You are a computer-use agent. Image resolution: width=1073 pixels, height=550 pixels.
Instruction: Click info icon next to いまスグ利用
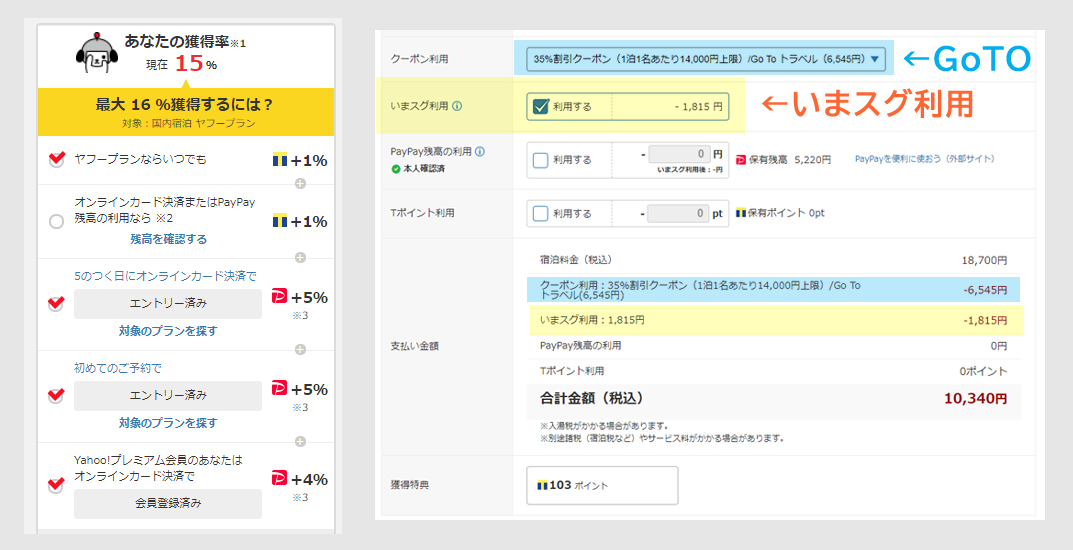[x=457, y=106]
